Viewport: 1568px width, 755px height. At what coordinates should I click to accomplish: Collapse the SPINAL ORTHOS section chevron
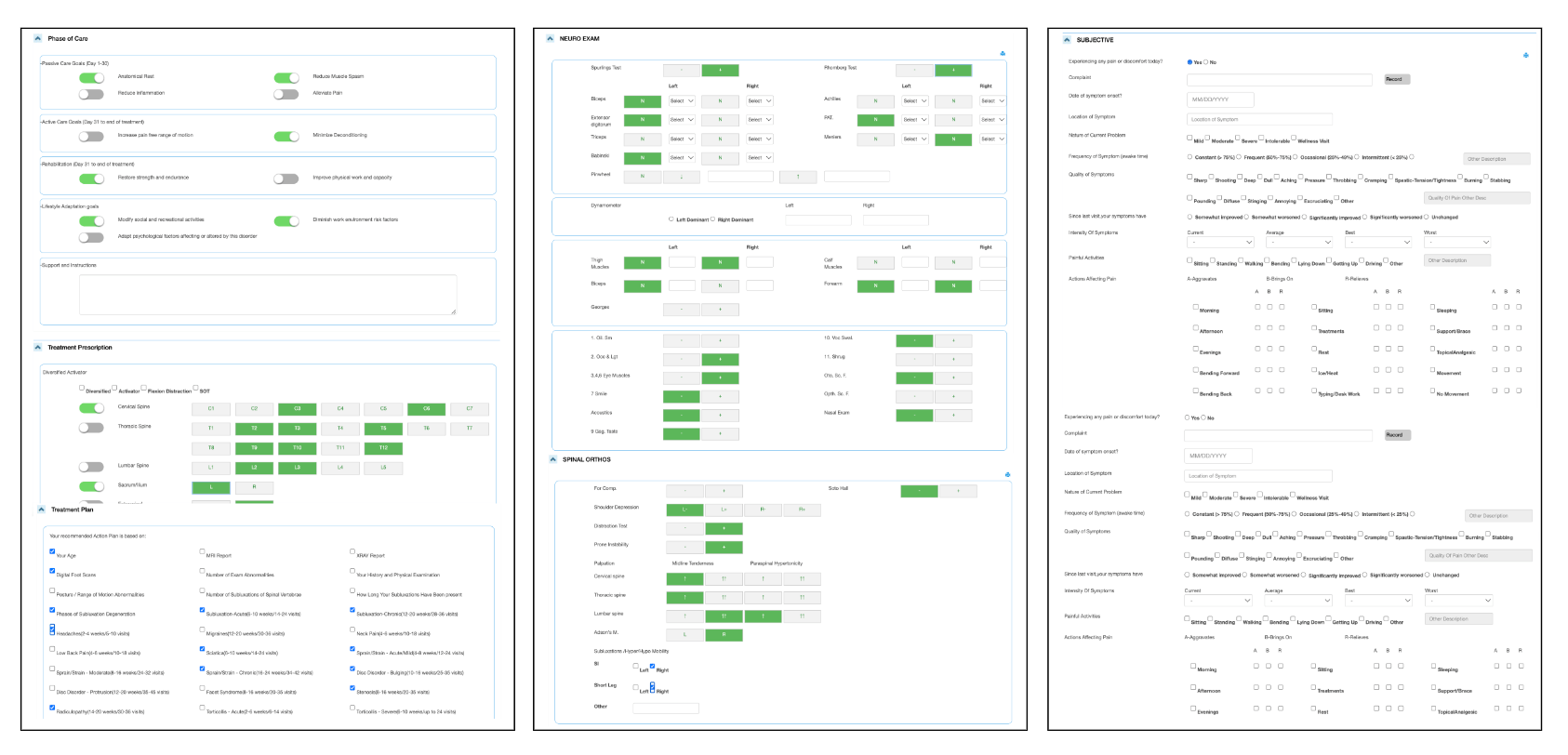[x=552, y=459]
